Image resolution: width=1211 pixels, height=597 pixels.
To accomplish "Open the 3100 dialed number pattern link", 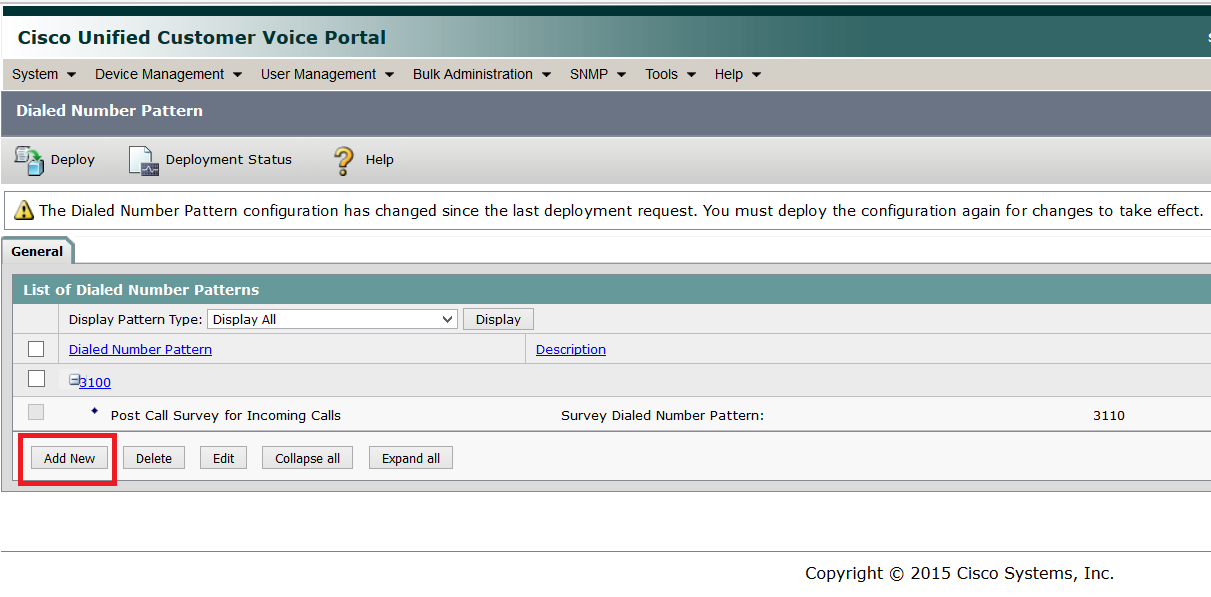I will point(94,381).
